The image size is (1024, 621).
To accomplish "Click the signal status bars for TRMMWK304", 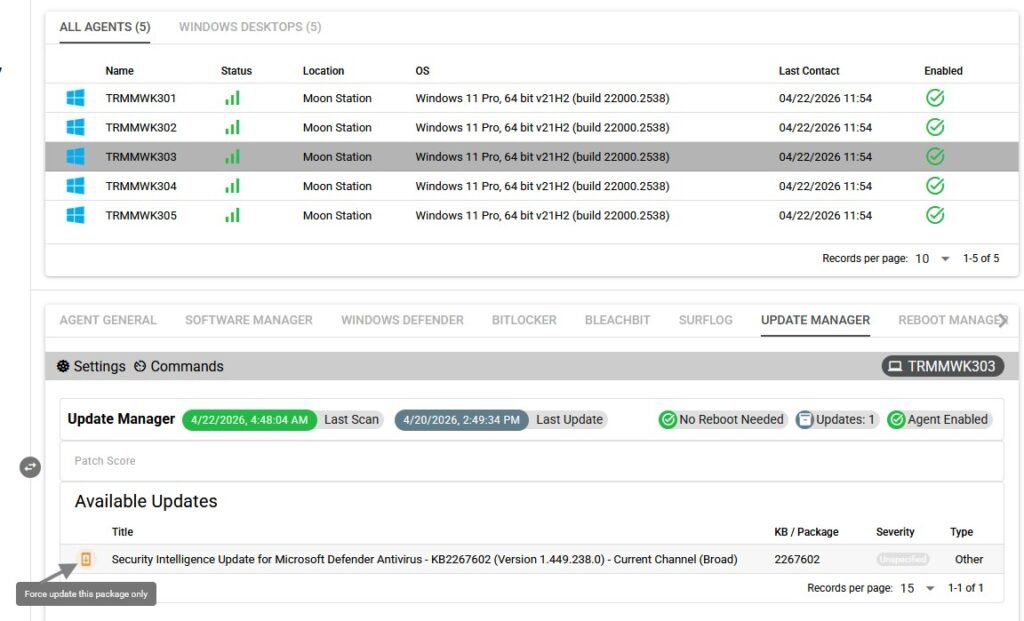I will (x=232, y=186).
